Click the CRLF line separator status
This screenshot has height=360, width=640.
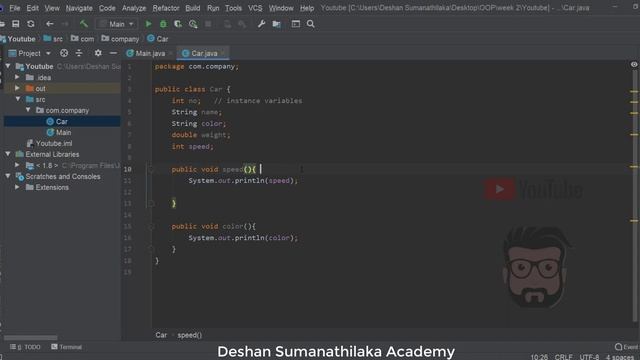point(563,357)
